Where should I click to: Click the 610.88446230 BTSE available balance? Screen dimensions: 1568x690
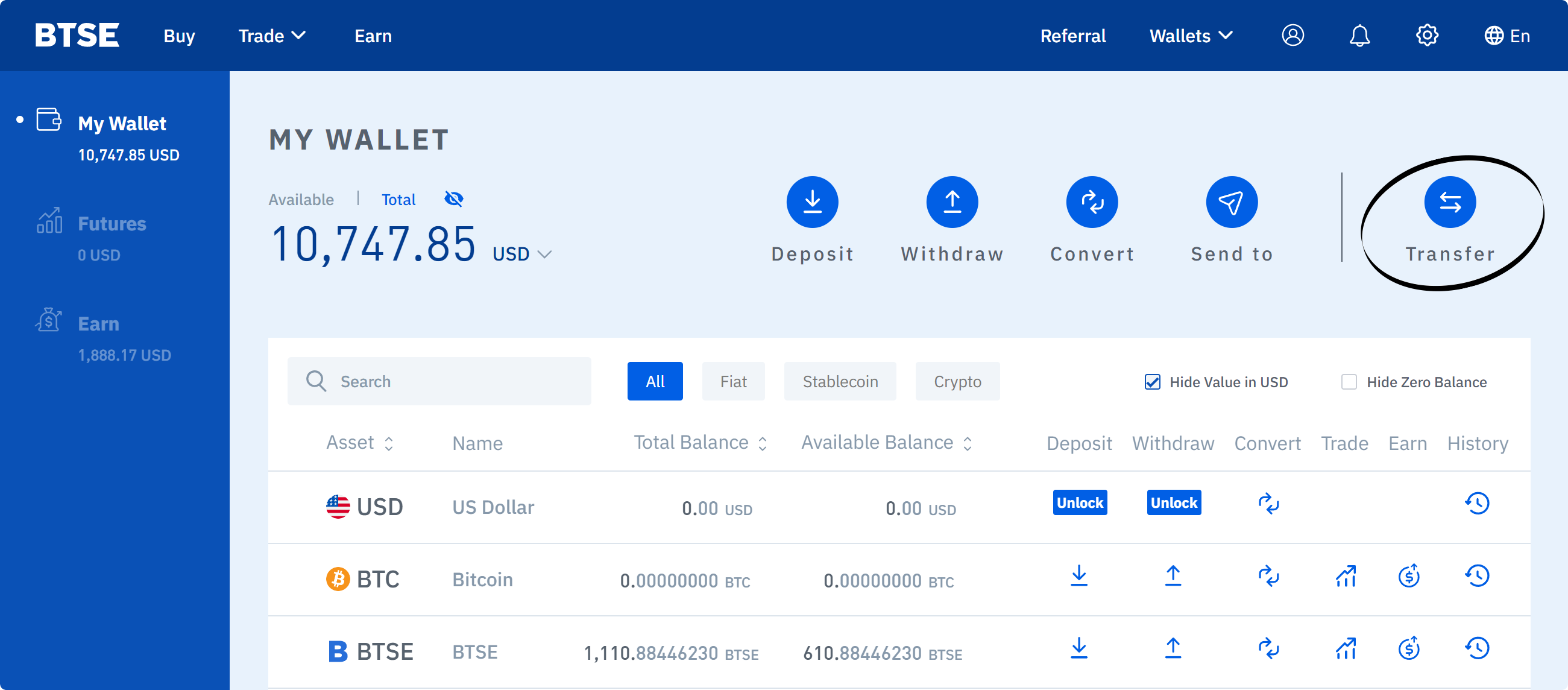[883, 653]
